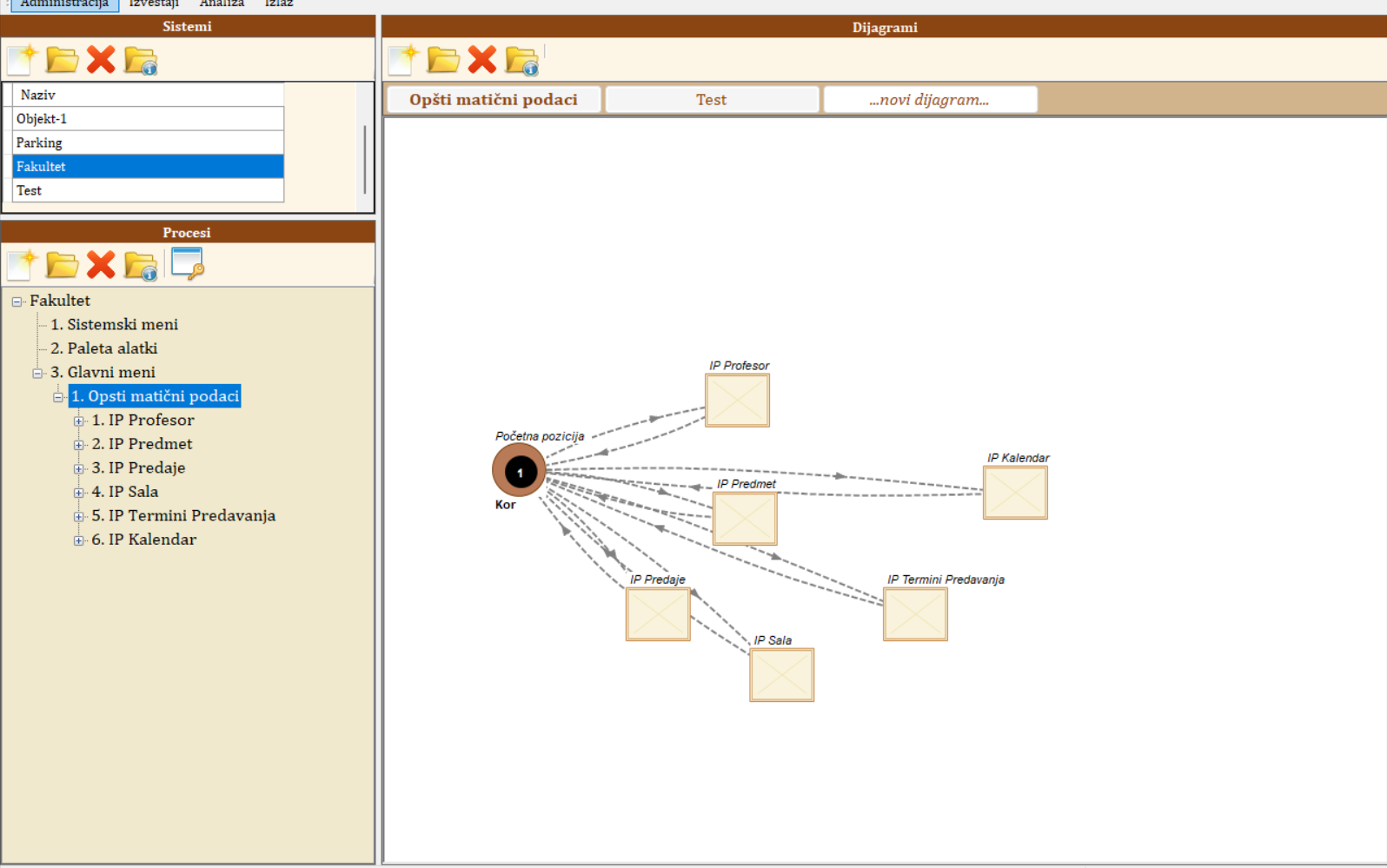This screenshot has width=1387, height=868.
Task: Delete diagram with red X in Dijagrami
Action: 482,60
